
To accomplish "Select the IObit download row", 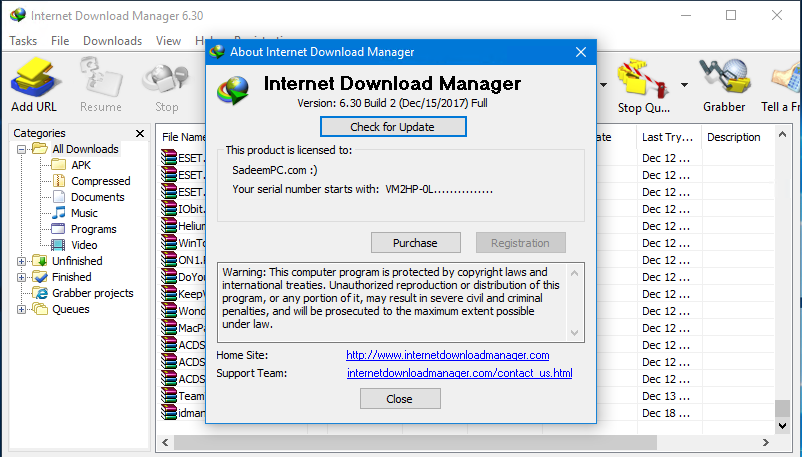I will (x=183, y=209).
